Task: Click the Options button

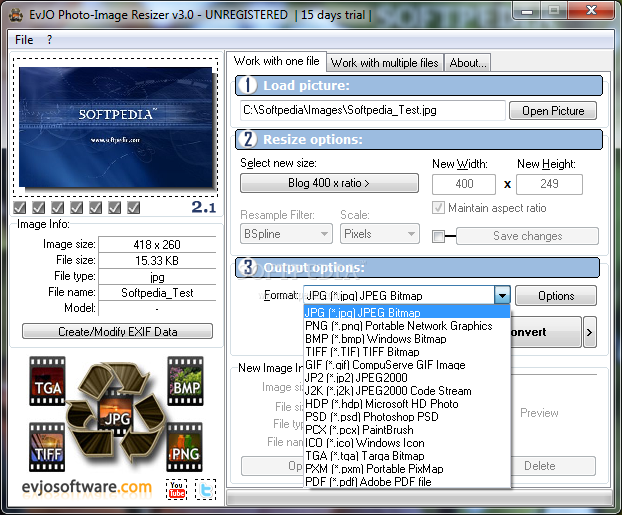Action: coord(556,296)
